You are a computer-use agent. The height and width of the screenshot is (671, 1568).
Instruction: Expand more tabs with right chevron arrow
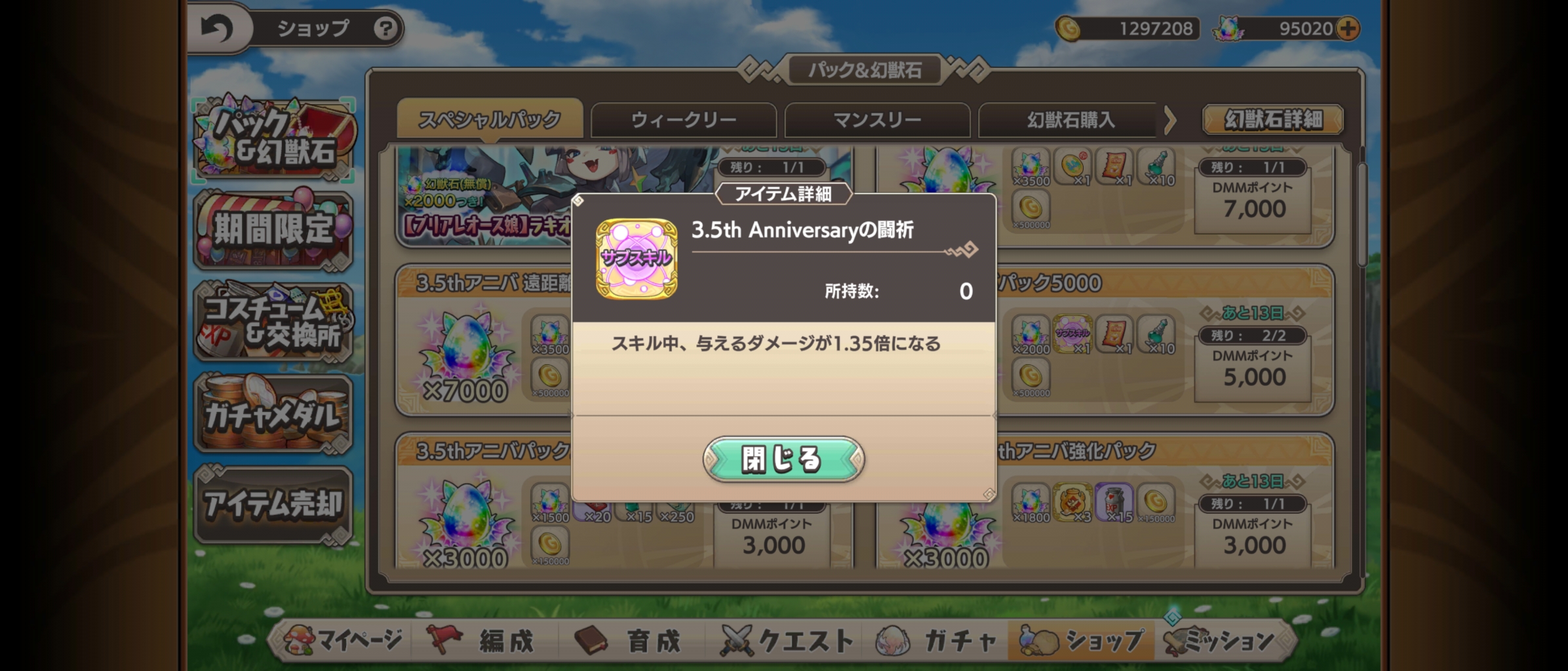[x=1170, y=121]
